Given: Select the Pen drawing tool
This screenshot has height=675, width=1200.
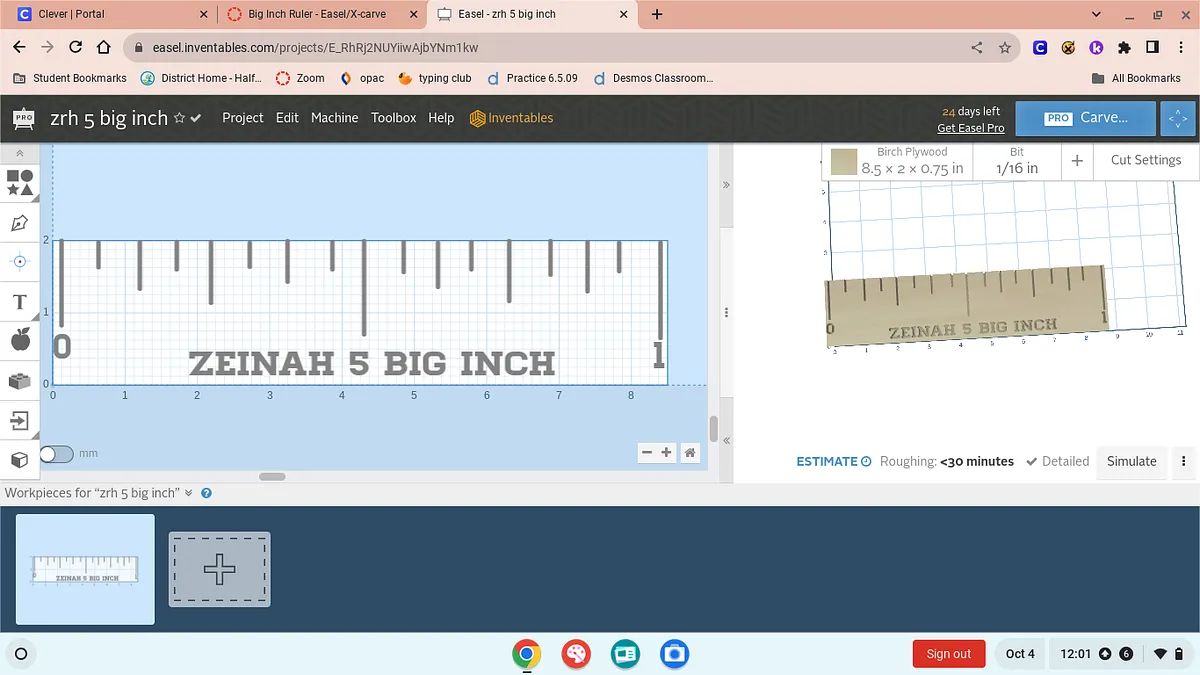Looking at the screenshot, I should [20, 223].
